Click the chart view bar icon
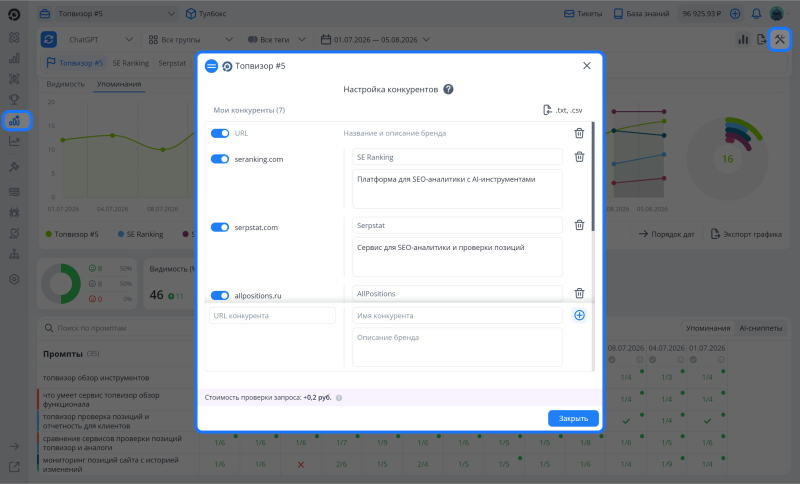This screenshot has height=484, width=800. tap(743, 39)
